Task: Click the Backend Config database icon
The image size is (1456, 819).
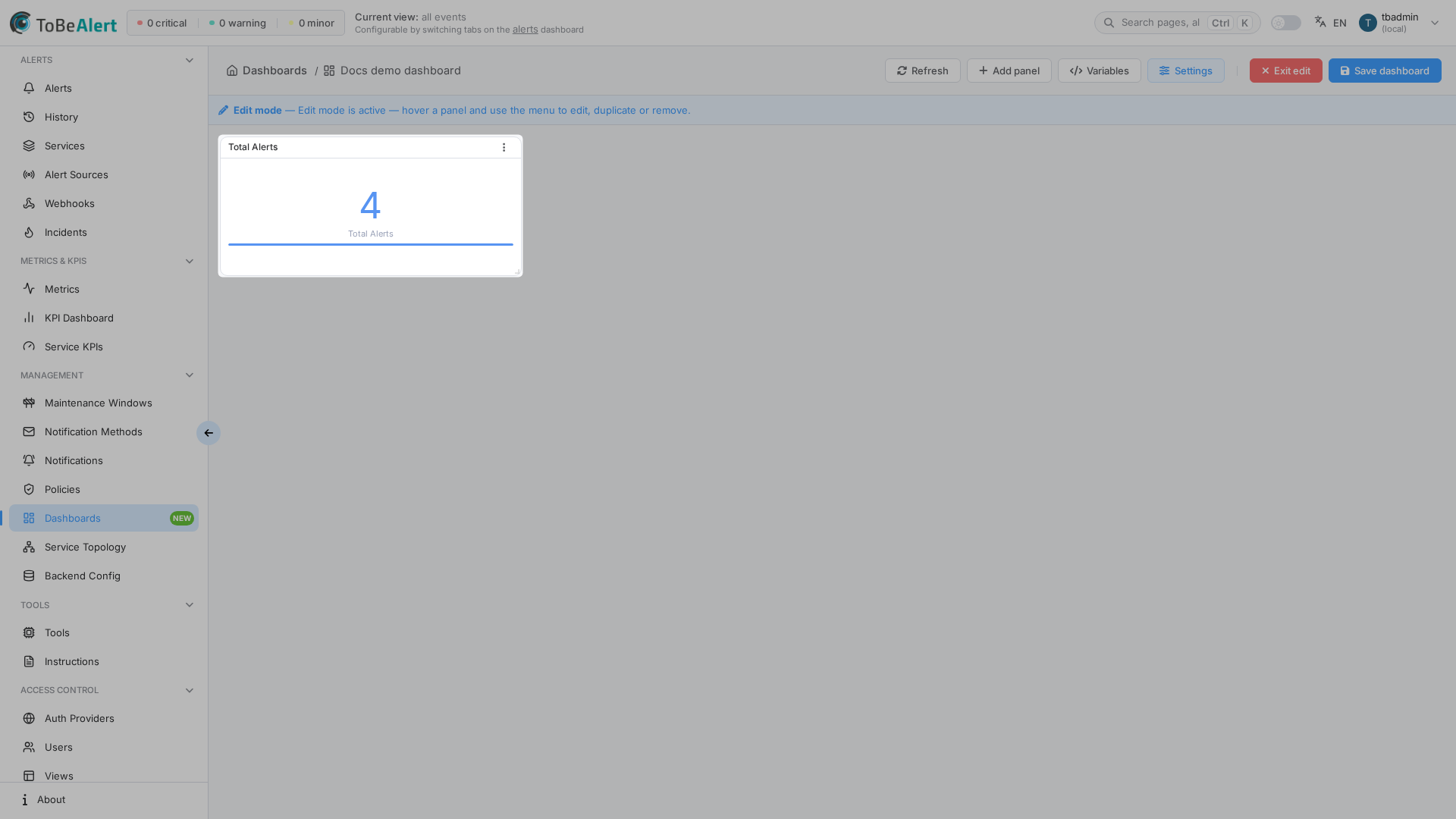Action: pos(29,576)
